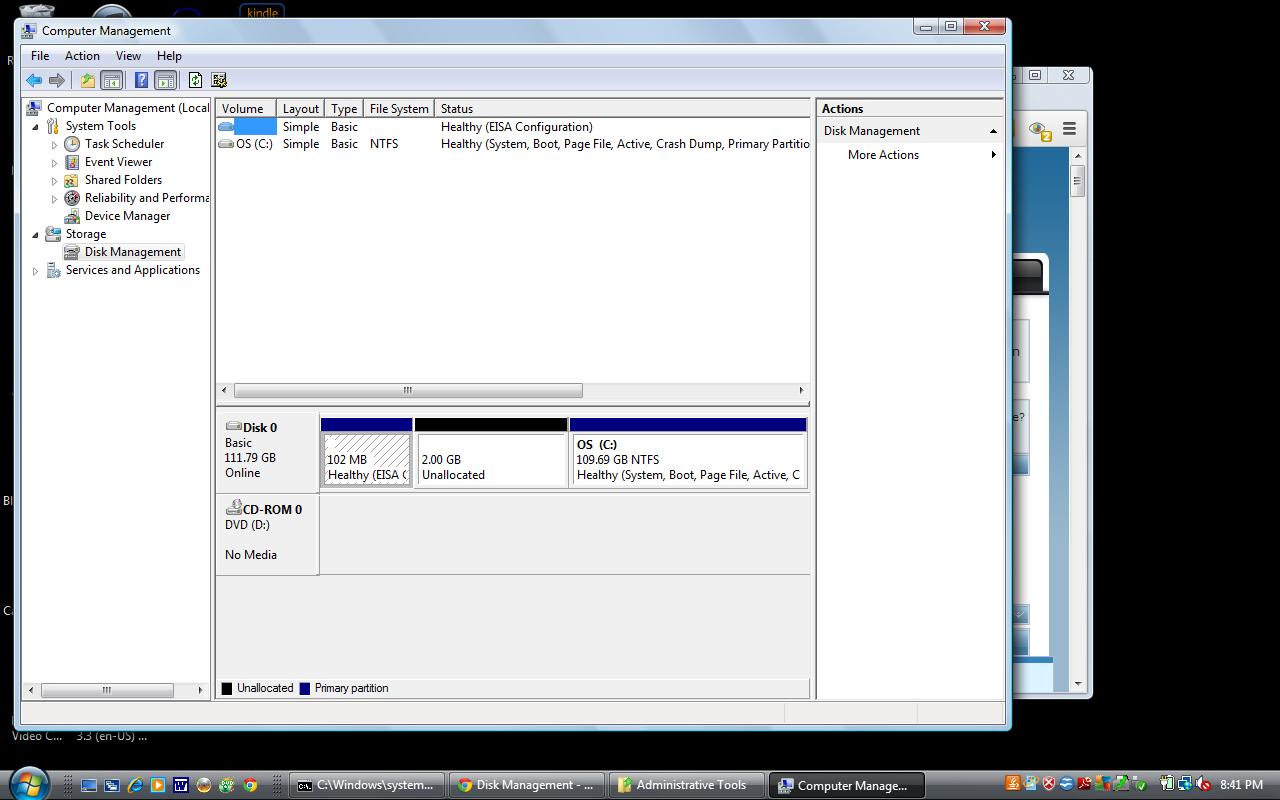Click the blue Help question mark icon
Screen dimensions: 1280x800
(x=141, y=81)
